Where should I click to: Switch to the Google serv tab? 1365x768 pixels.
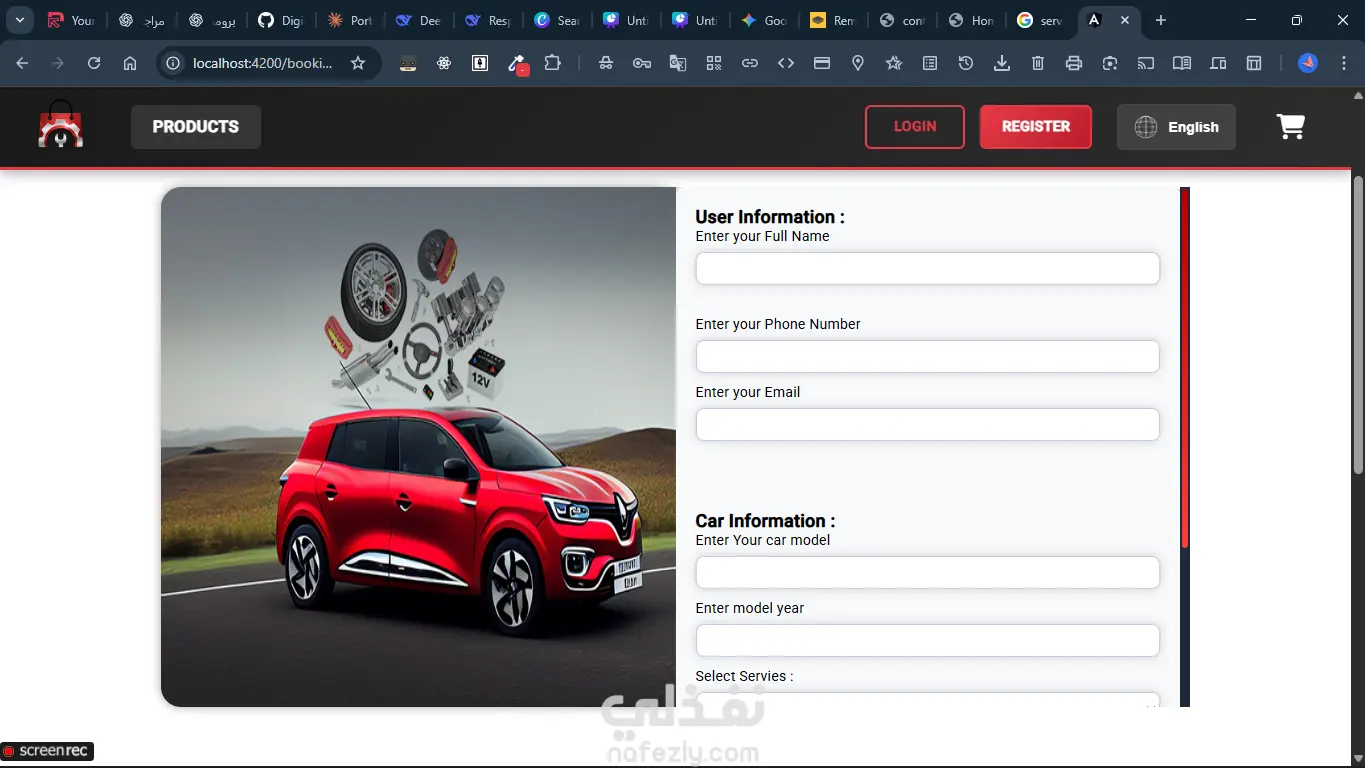point(1039,20)
